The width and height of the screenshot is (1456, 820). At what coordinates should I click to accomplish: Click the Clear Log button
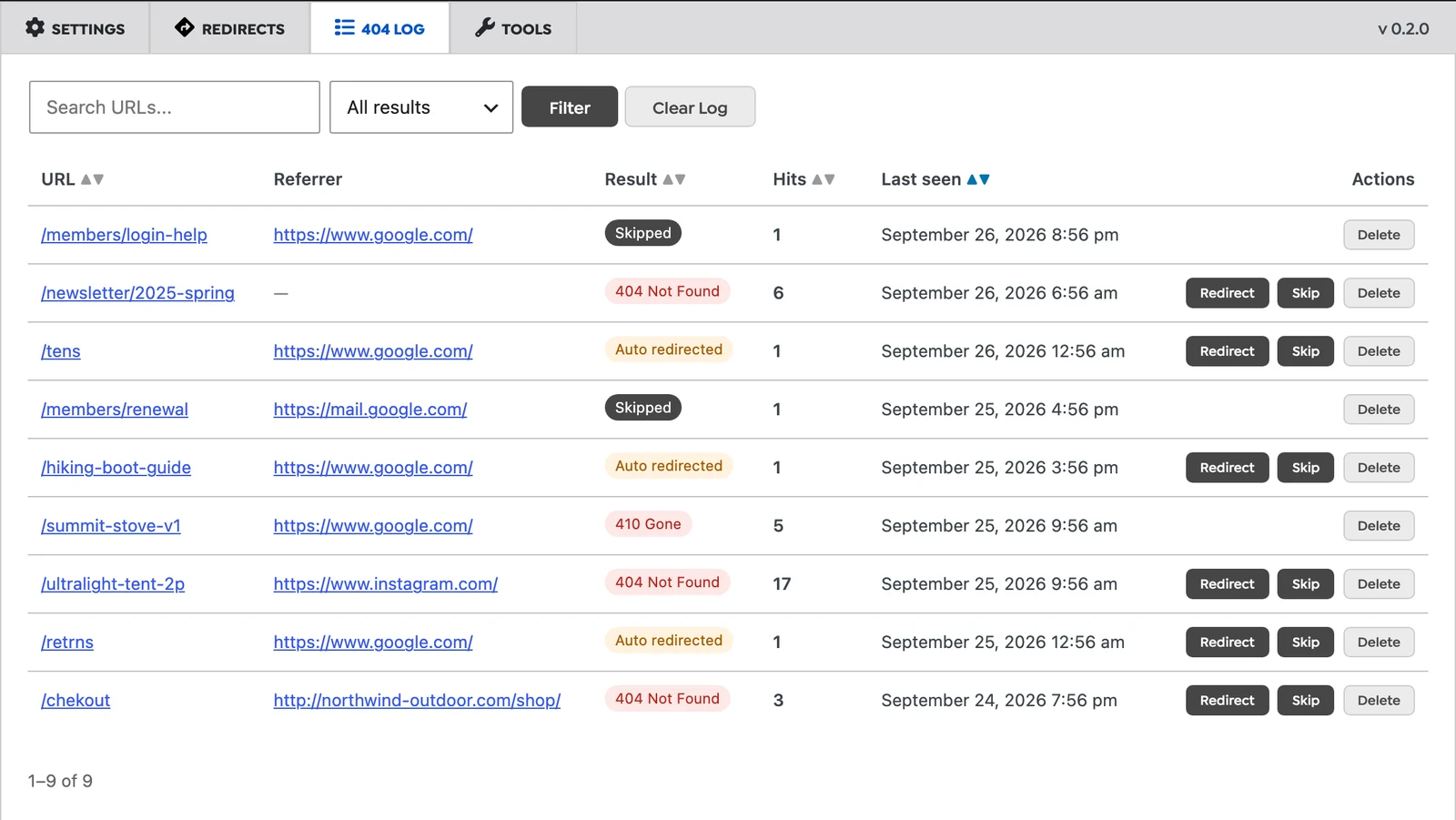coord(690,107)
